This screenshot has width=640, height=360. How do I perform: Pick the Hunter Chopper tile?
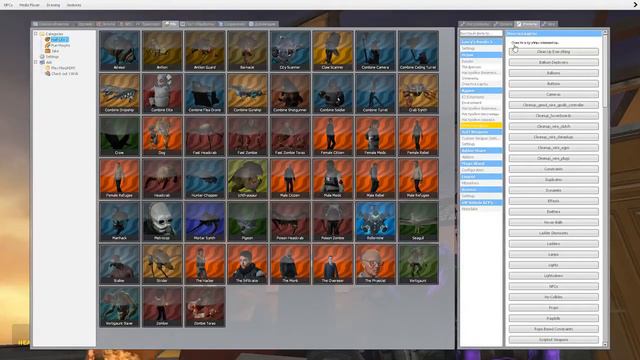tap(205, 179)
